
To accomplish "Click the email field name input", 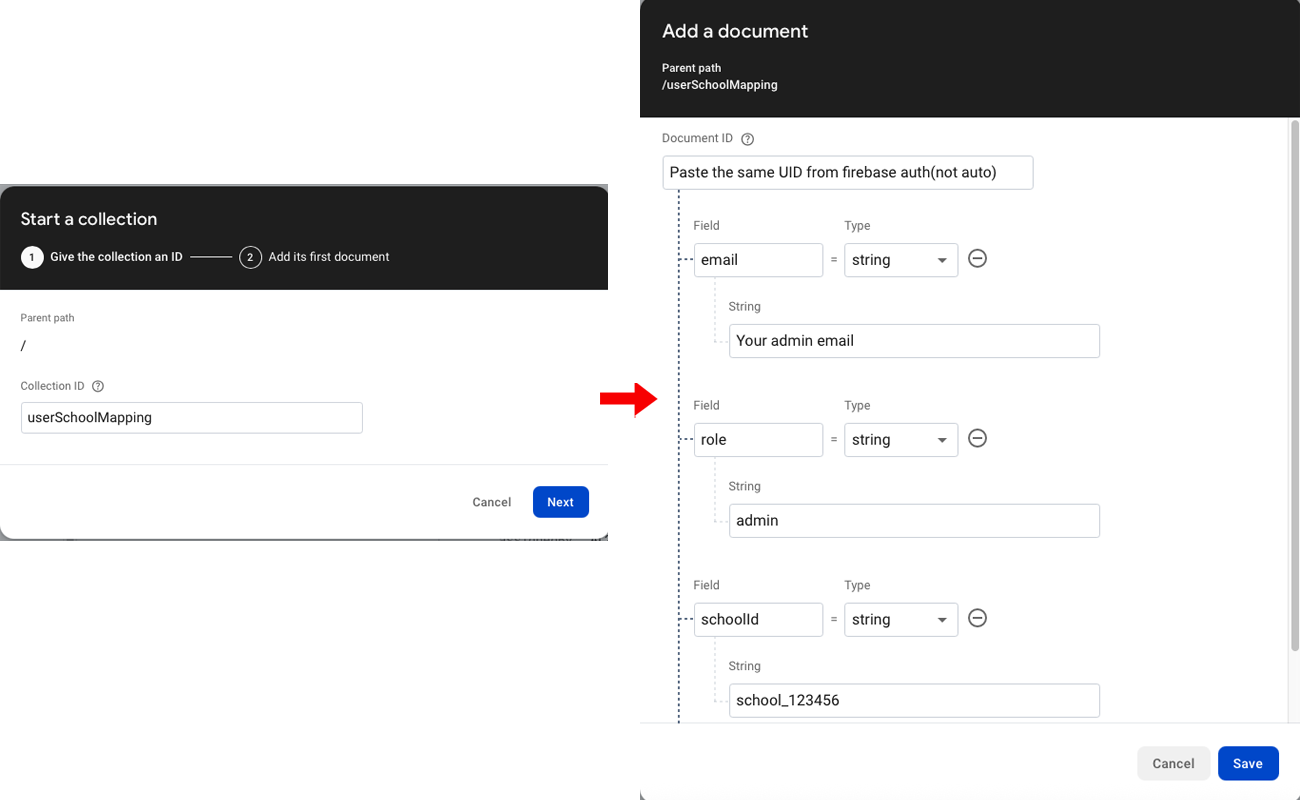I will click(758, 260).
